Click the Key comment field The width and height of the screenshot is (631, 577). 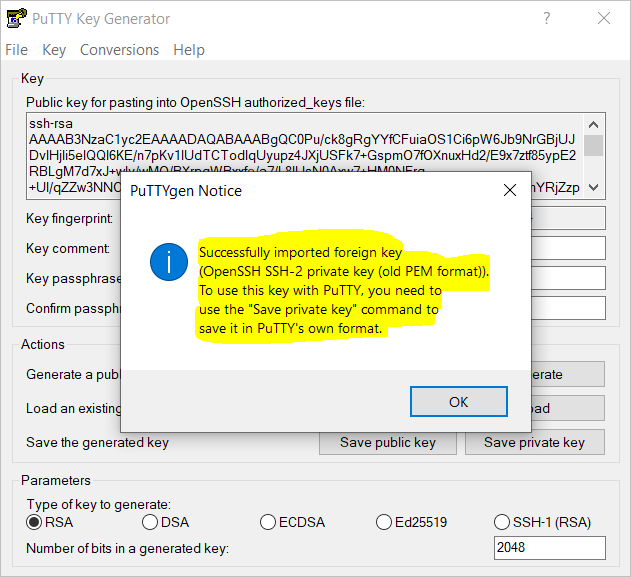pyautogui.click(x=568, y=248)
